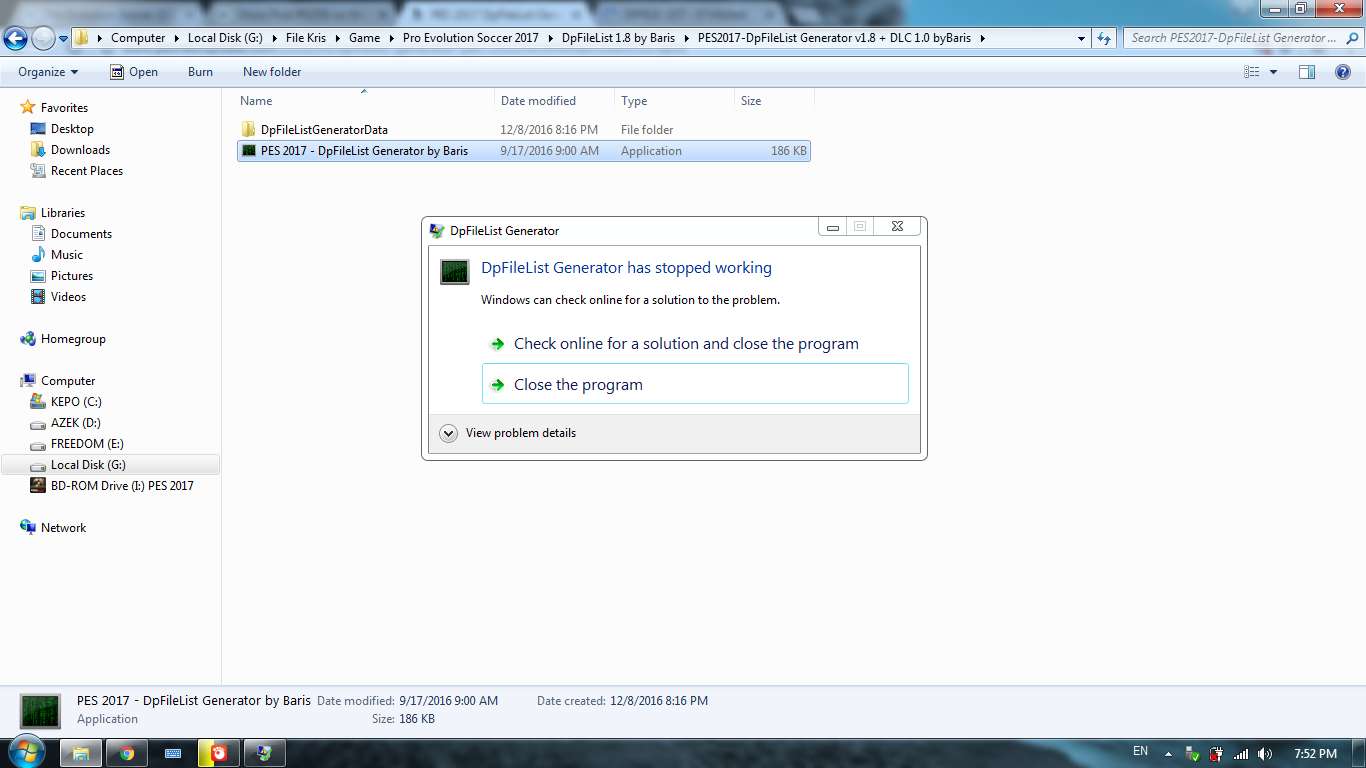The width and height of the screenshot is (1366, 768).
Task: Click the volume speaker tray icon
Action: coord(1265,754)
